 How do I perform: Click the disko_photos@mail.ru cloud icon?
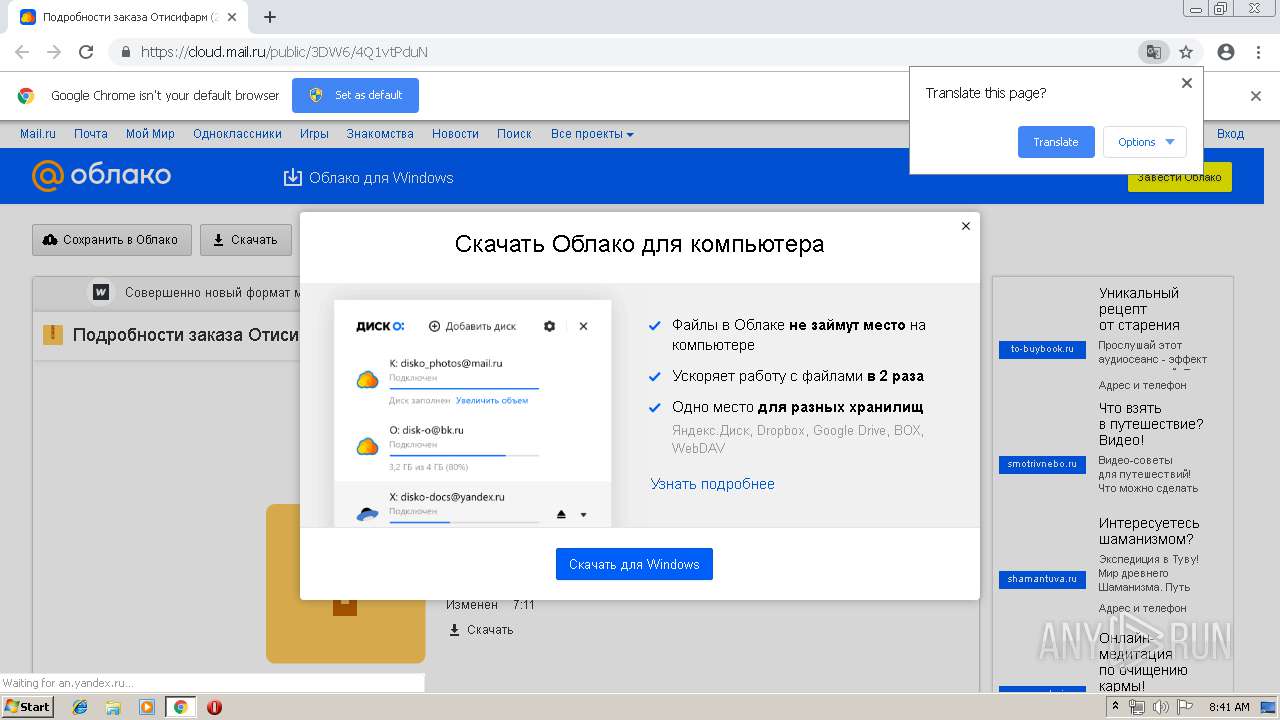(x=368, y=379)
